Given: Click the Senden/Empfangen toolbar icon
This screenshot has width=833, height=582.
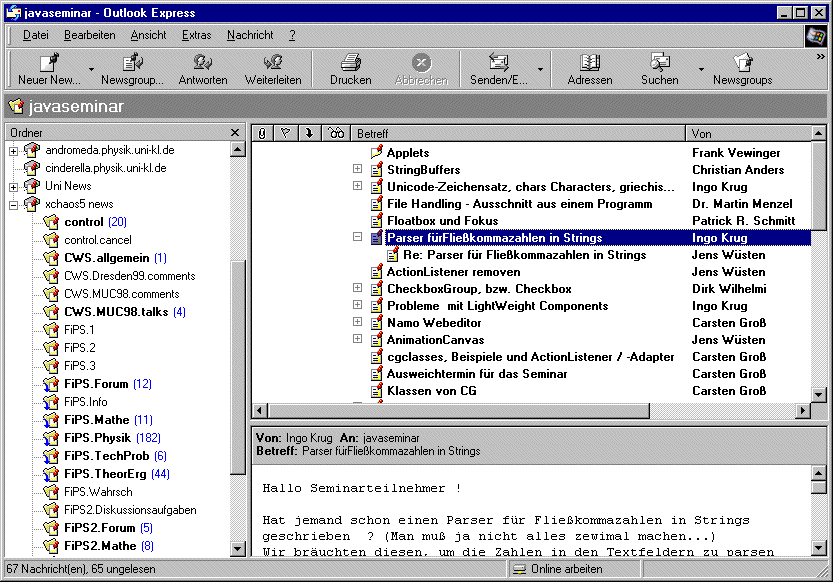Looking at the screenshot, I should coord(498,63).
